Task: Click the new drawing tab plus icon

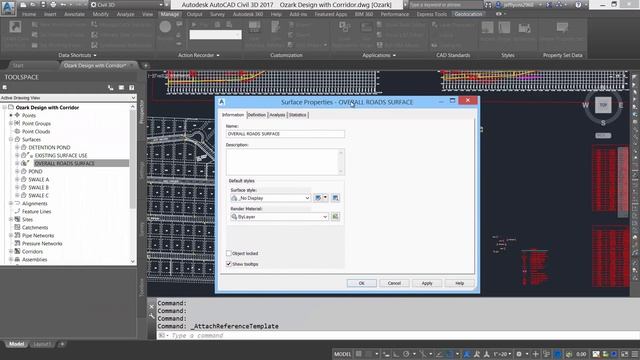Action: click(x=146, y=66)
